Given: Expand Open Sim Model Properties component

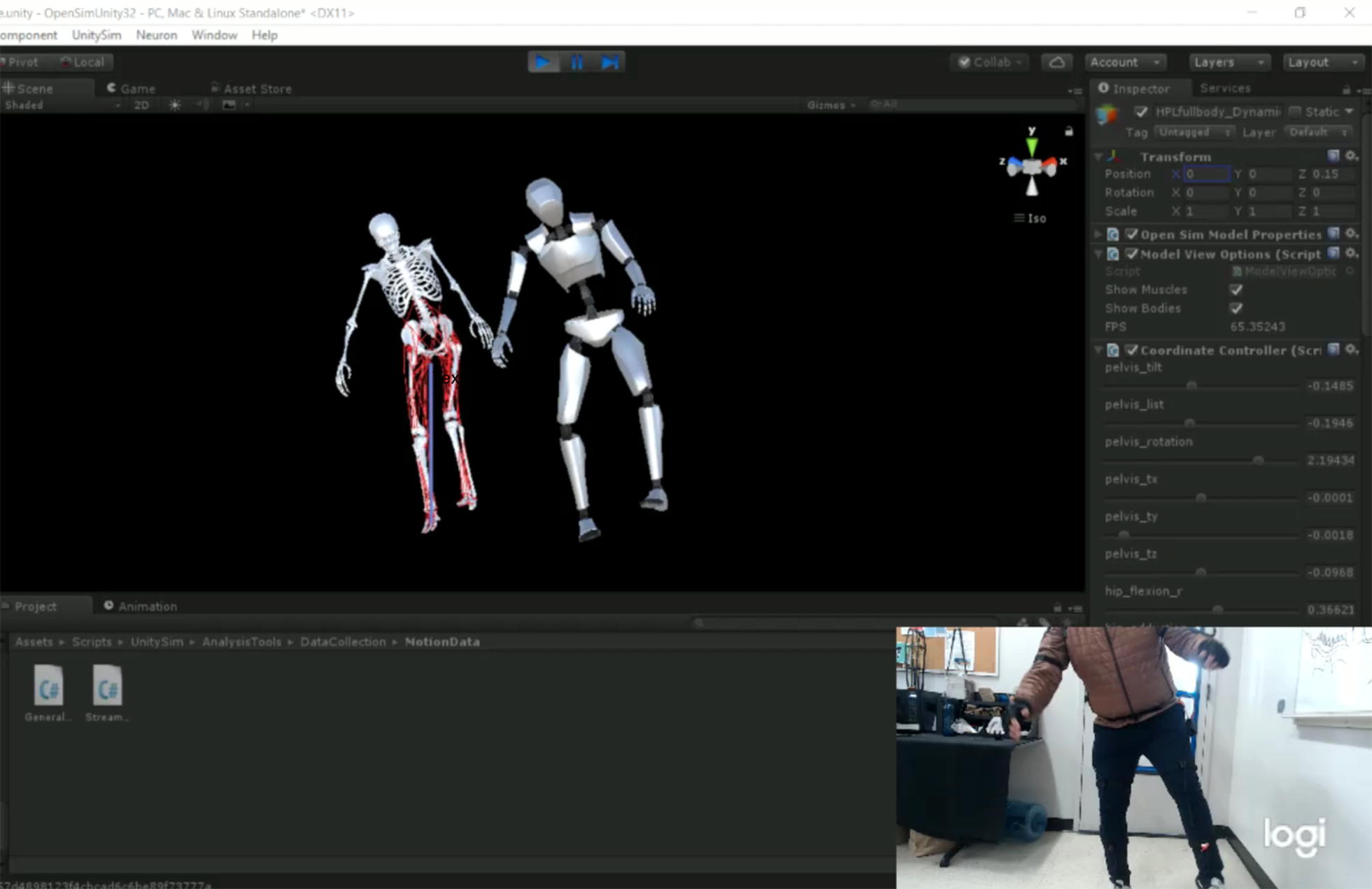Looking at the screenshot, I should coord(1098,234).
